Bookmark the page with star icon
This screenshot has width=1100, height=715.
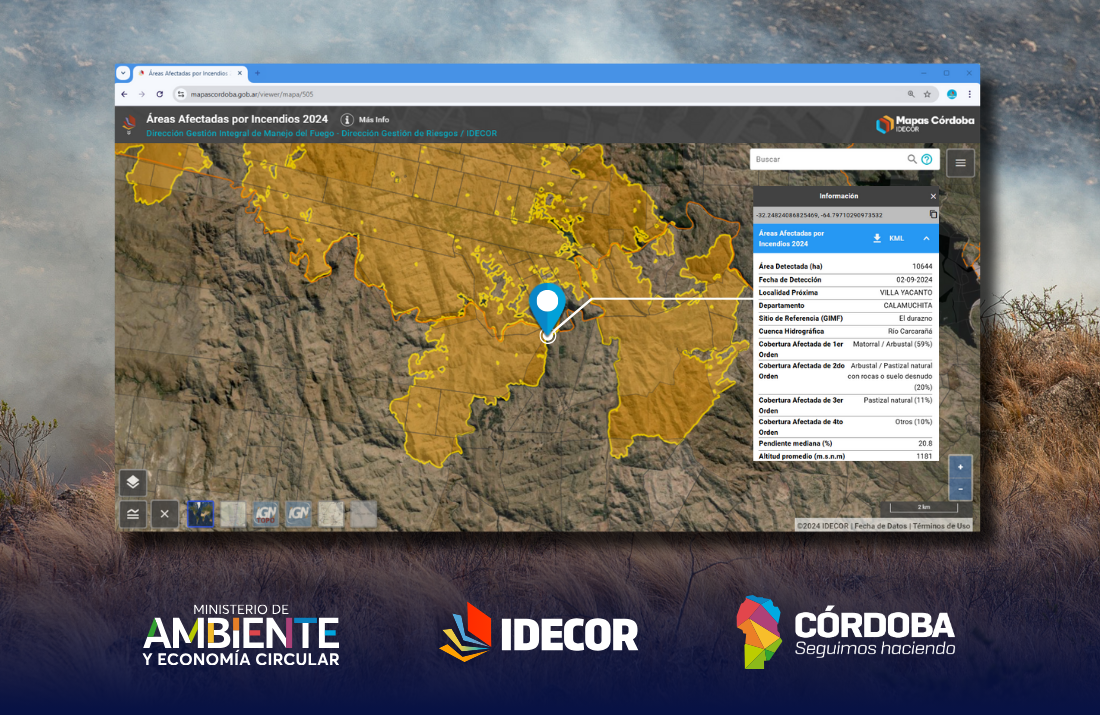[x=927, y=94]
